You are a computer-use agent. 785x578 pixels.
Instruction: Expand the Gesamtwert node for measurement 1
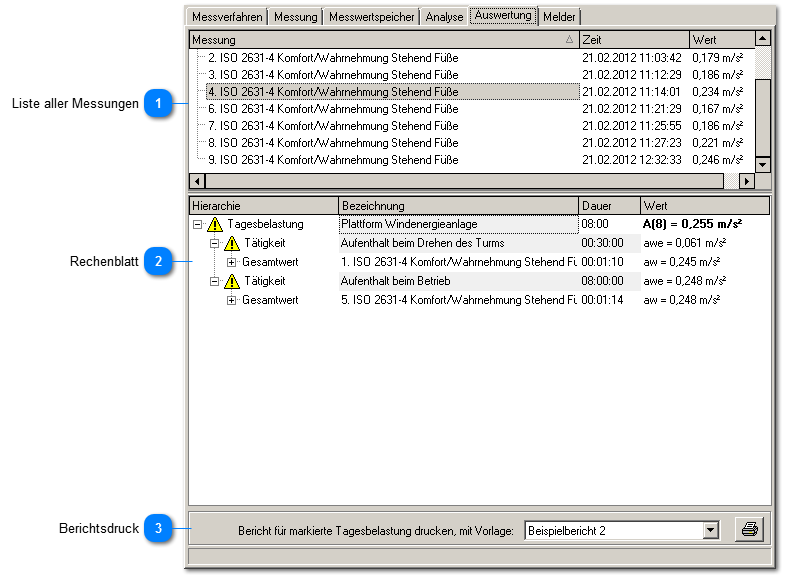click(x=231, y=263)
